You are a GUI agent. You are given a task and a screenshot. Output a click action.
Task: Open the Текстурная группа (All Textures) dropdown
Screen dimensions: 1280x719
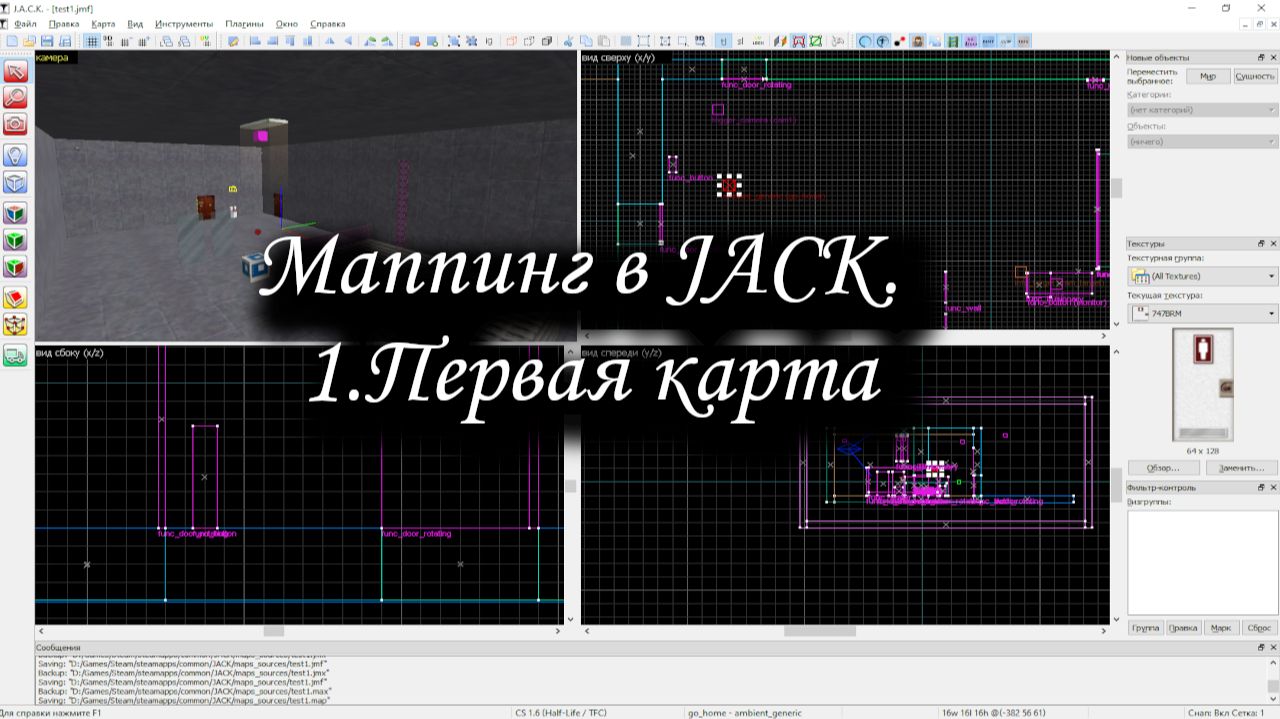pos(1202,276)
